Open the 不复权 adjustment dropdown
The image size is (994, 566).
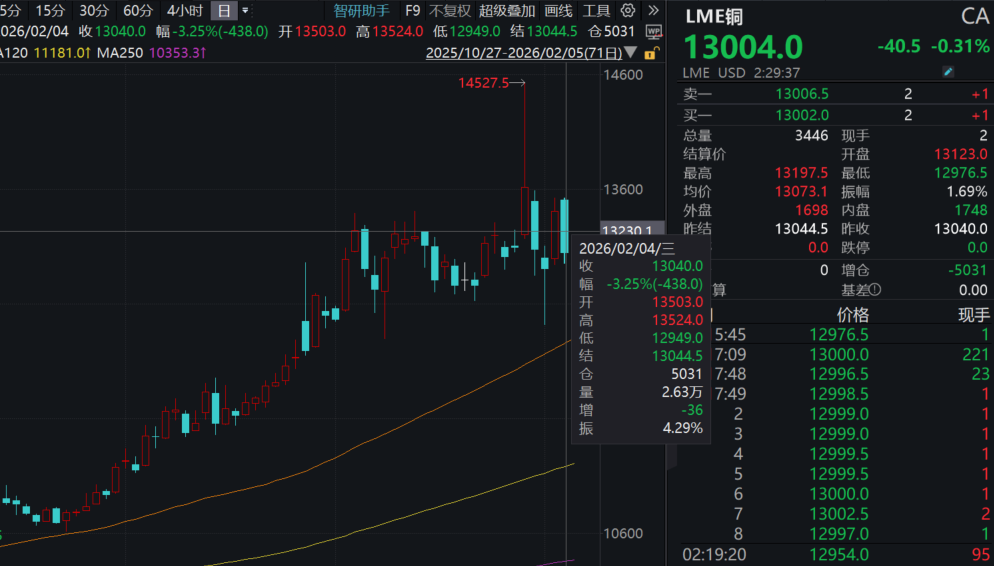click(x=449, y=11)
